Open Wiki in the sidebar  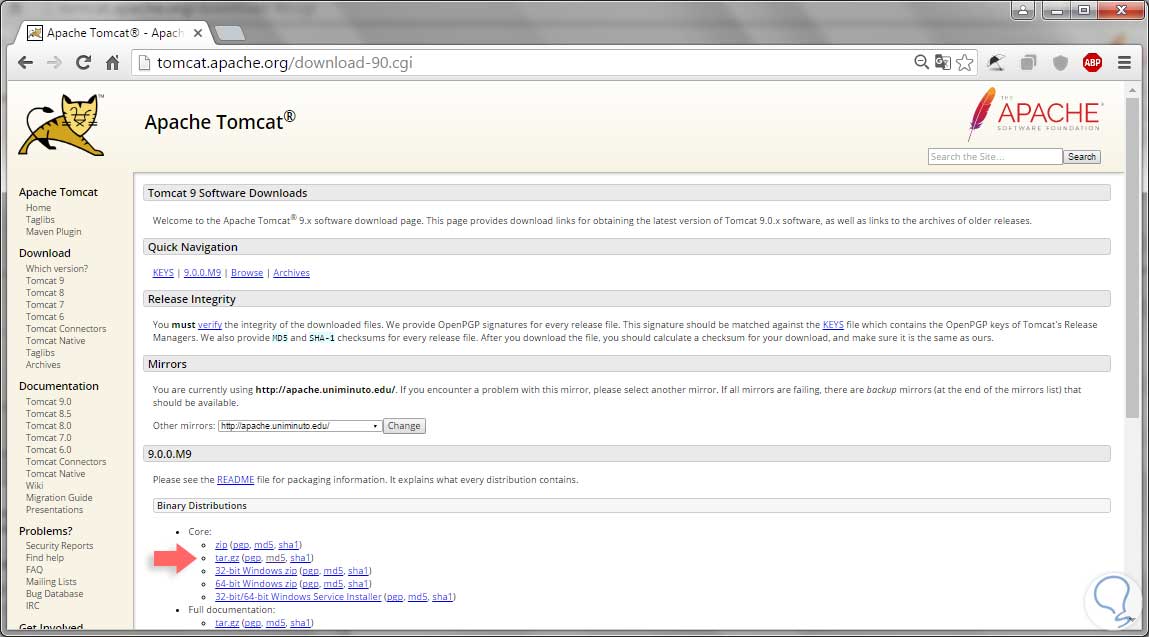point(34,486)
